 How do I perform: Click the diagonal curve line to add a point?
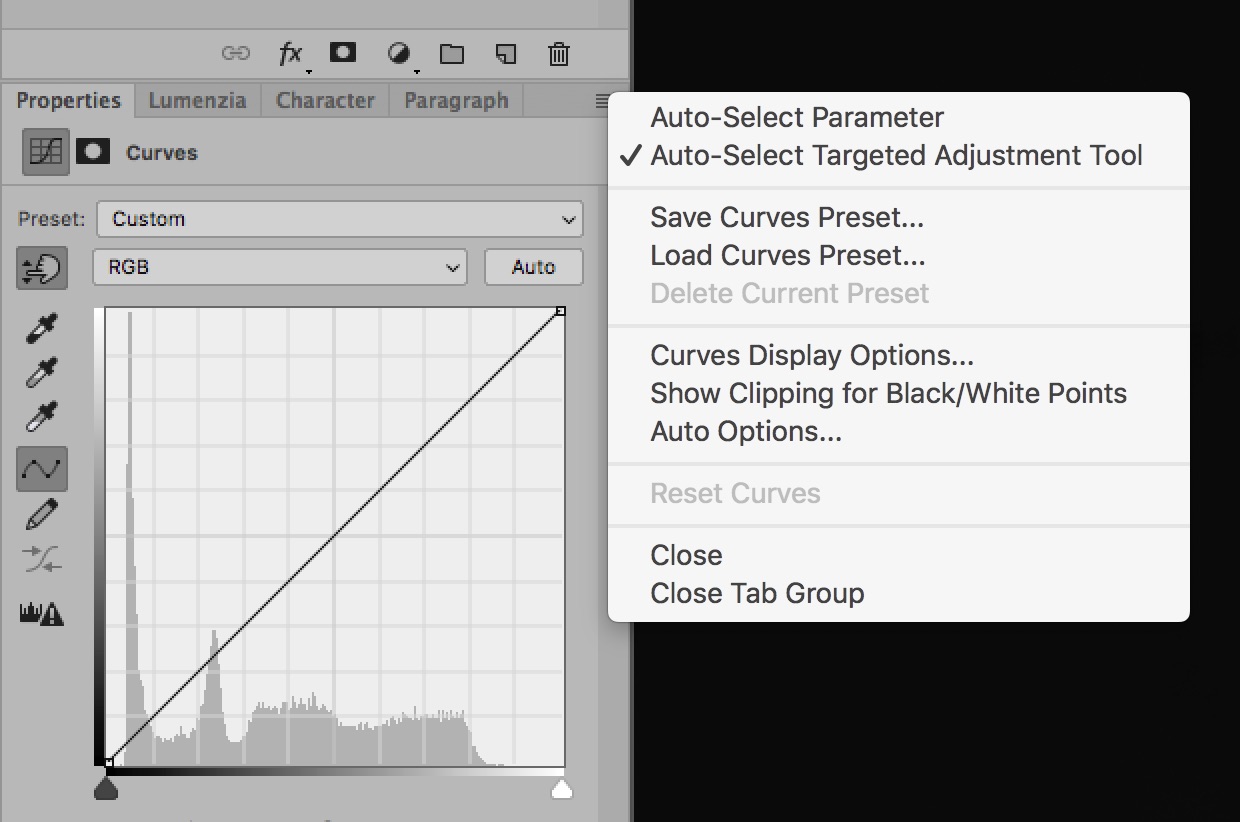pyautogui.click(x=336, y=537)
